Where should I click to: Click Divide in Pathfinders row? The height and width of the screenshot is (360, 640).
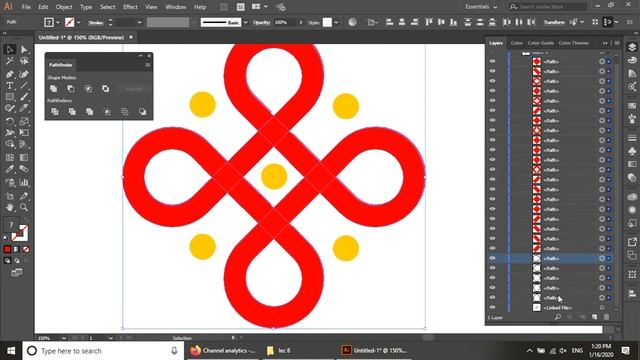55,111
